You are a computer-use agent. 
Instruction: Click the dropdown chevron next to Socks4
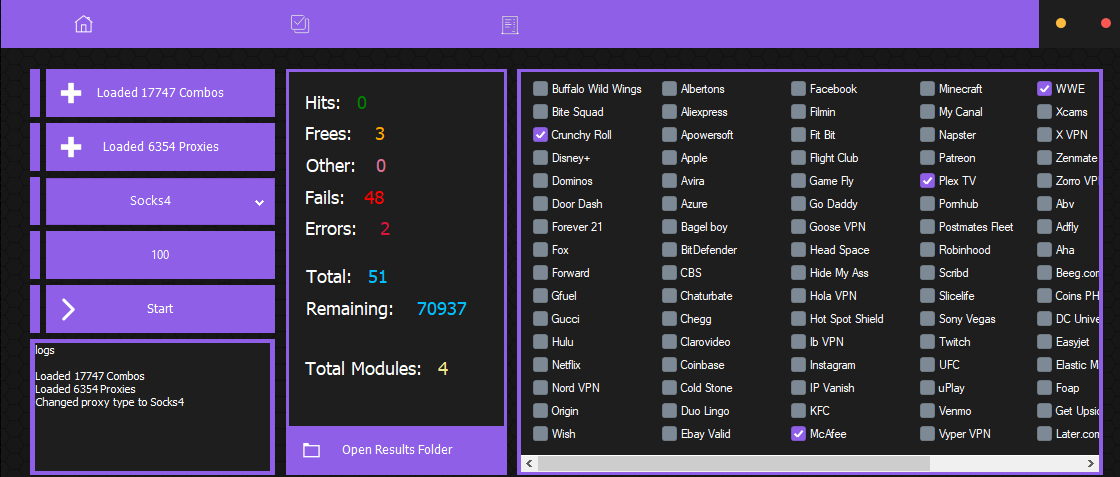pyautogui.click(x=259, y=203)
